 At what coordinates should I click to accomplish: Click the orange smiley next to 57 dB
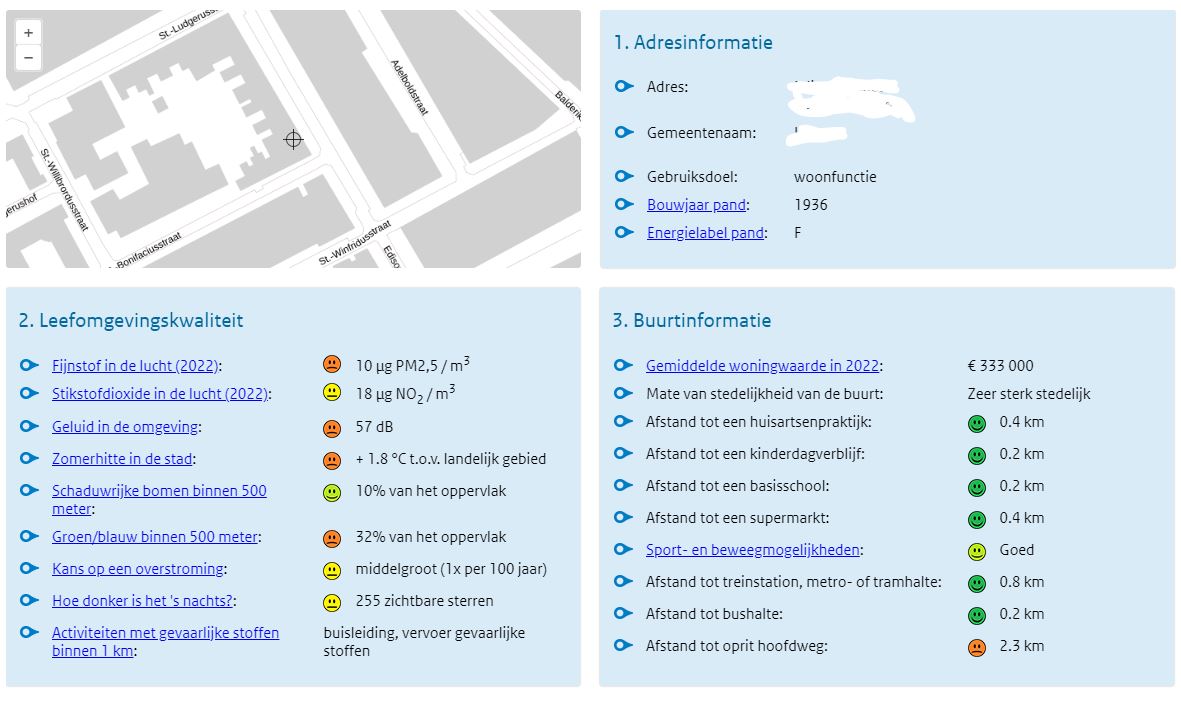(x=331, y=428)
